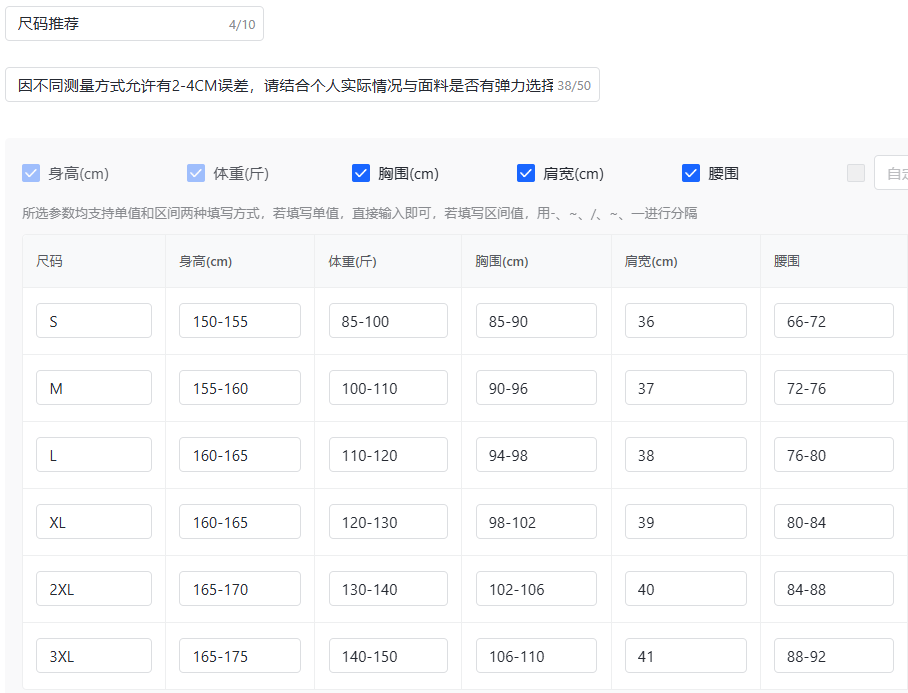
Task: Toggle the 身高(cm) checkbox
Action: coord(31,173)
